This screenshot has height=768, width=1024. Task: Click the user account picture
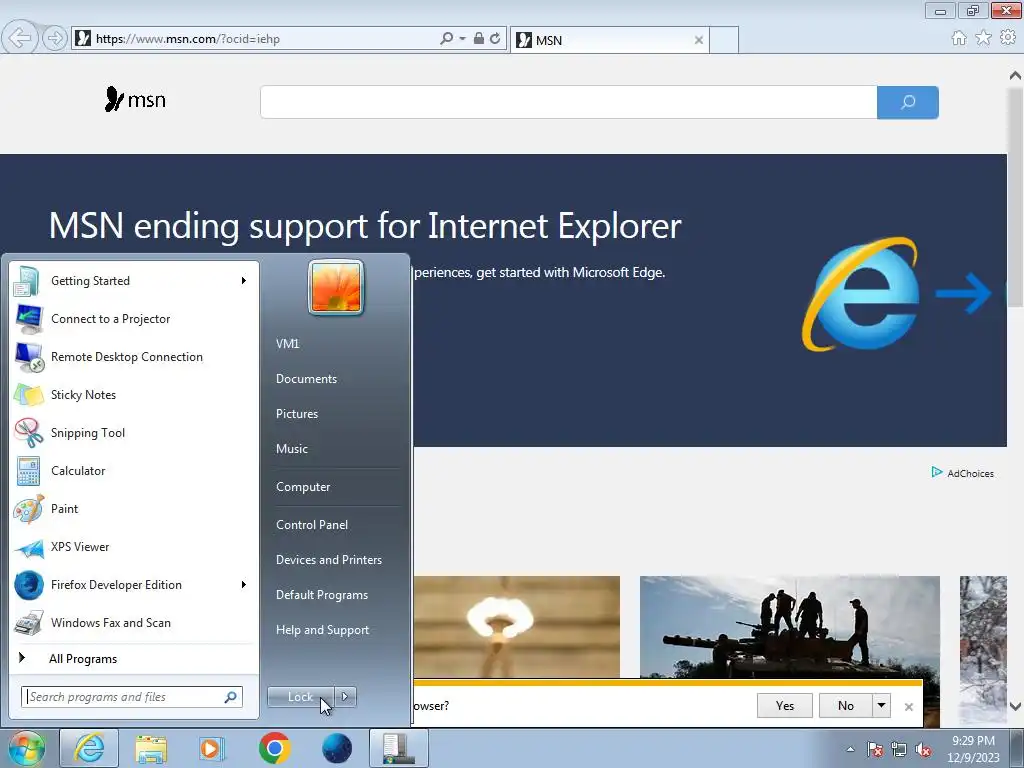click(336, 287)
